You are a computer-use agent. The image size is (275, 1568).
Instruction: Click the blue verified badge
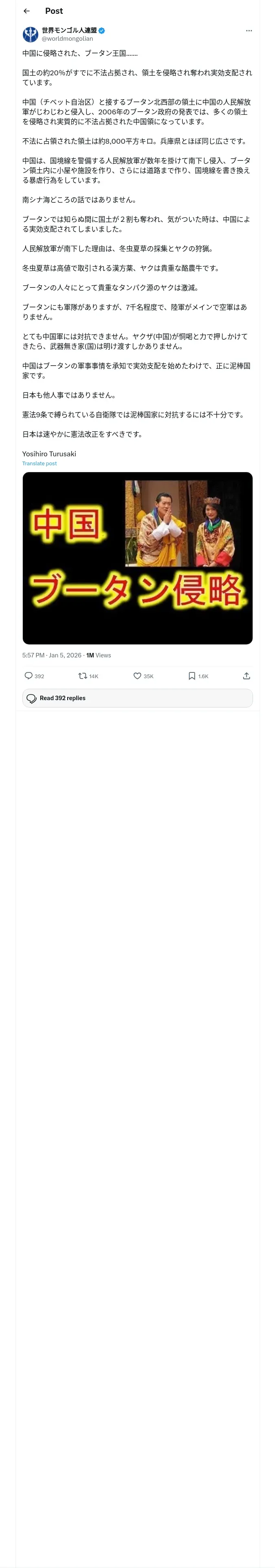tap(102, 31)
